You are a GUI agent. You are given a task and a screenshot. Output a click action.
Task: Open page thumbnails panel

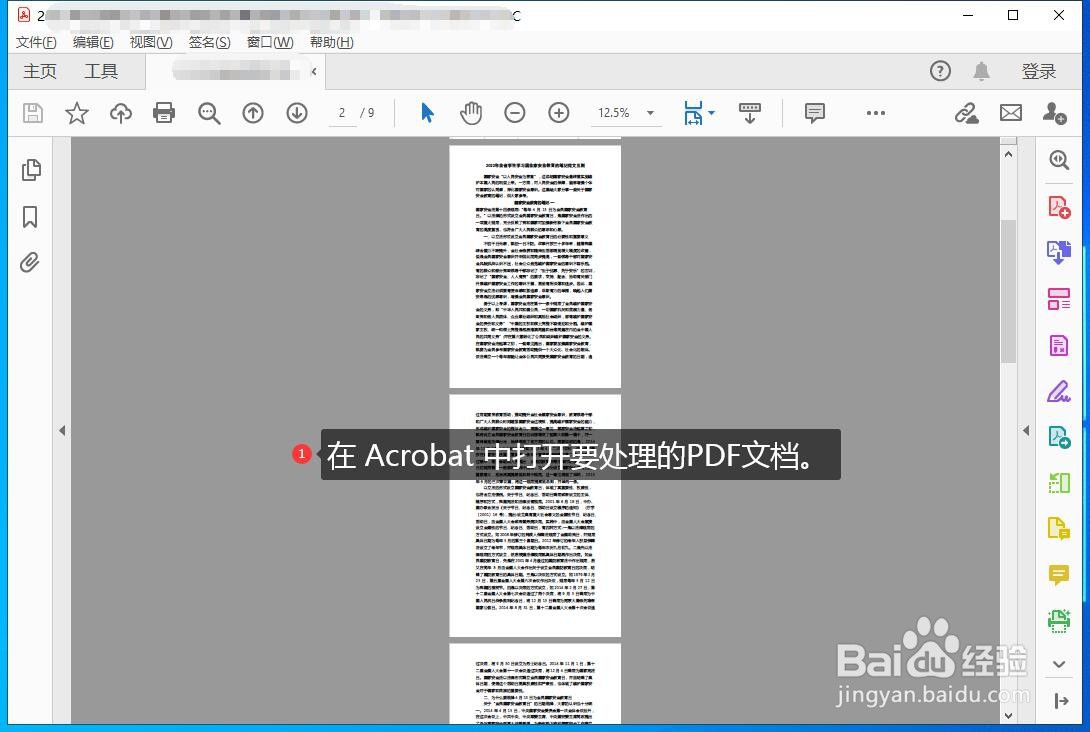(x=31, y=170)
